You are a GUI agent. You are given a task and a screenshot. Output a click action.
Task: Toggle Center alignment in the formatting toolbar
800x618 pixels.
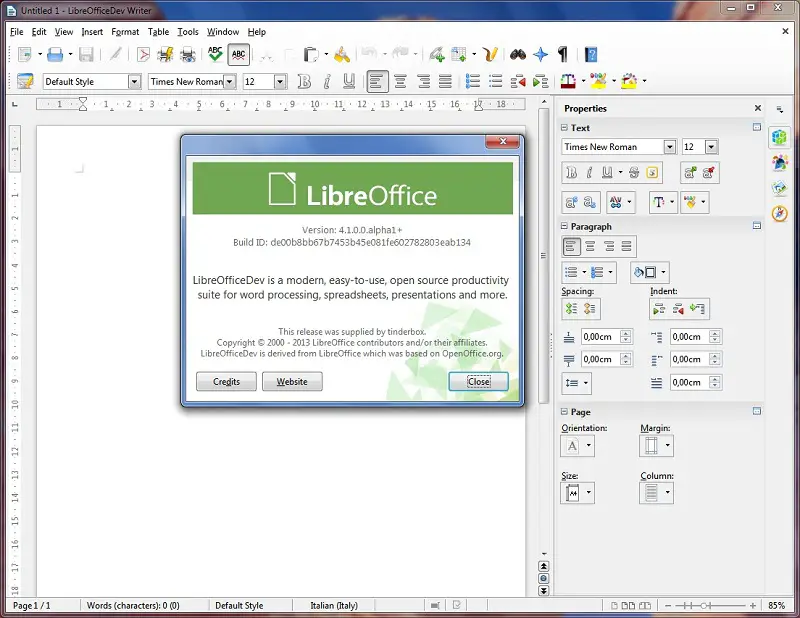coord(401,81)
